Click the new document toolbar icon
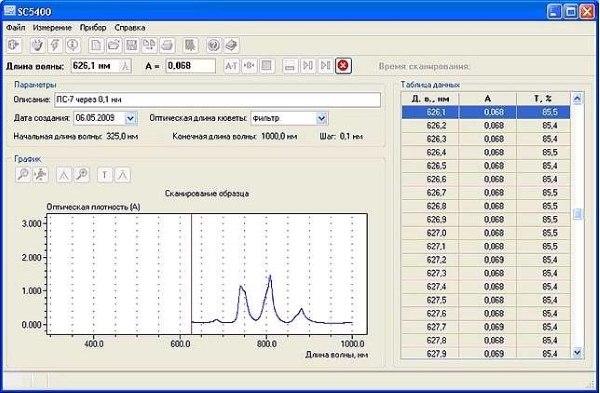The image size is (600, 393). [96, 46]
